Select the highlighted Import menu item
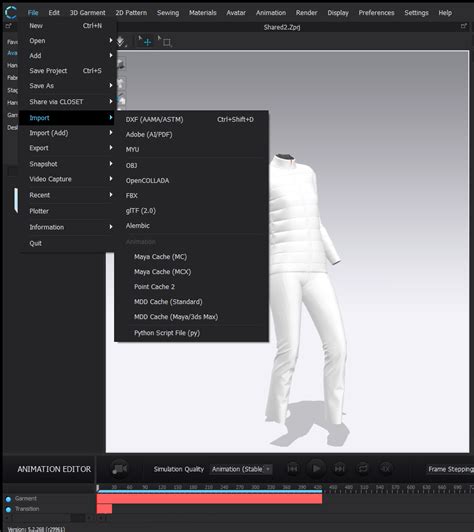474x532 pixels. [x=68, y=118]
